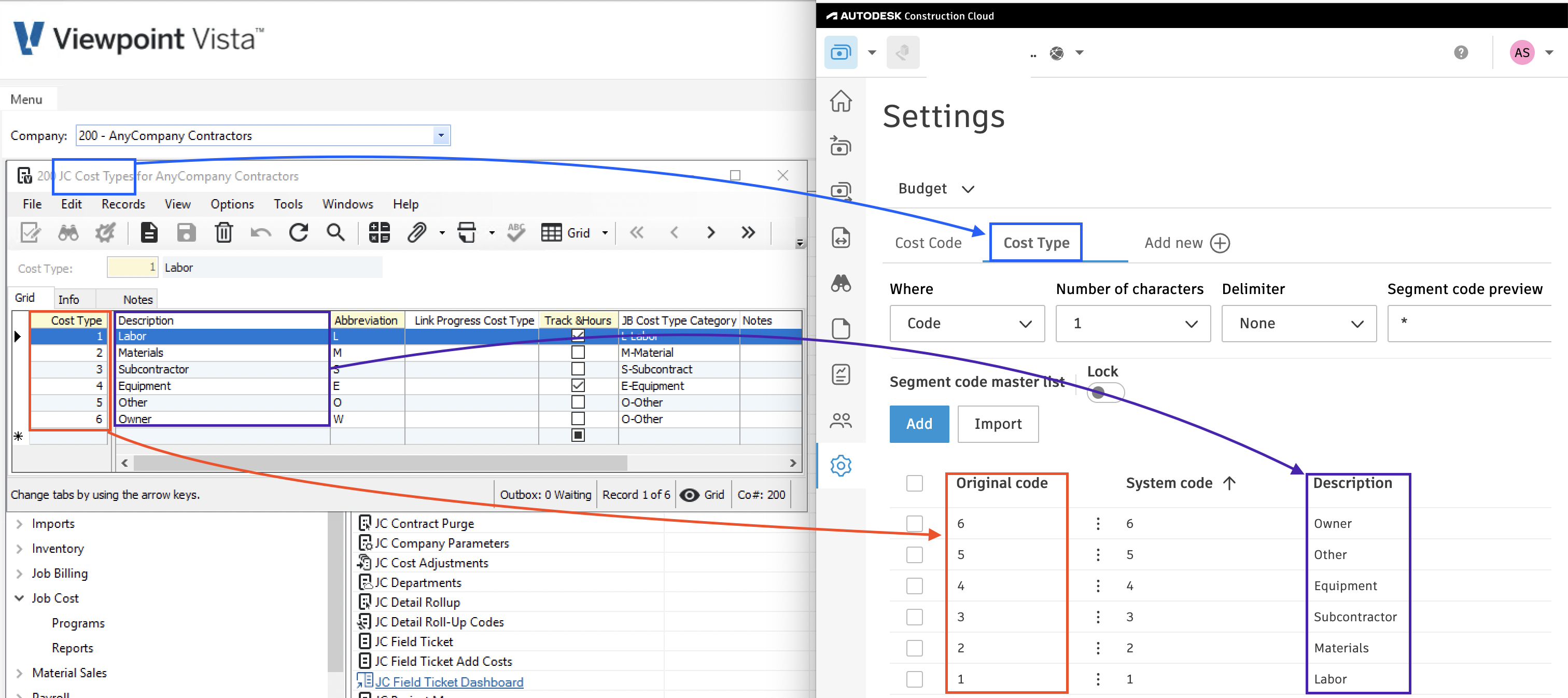Open JC Field Ticket Dashboard link

click(449, 683)
